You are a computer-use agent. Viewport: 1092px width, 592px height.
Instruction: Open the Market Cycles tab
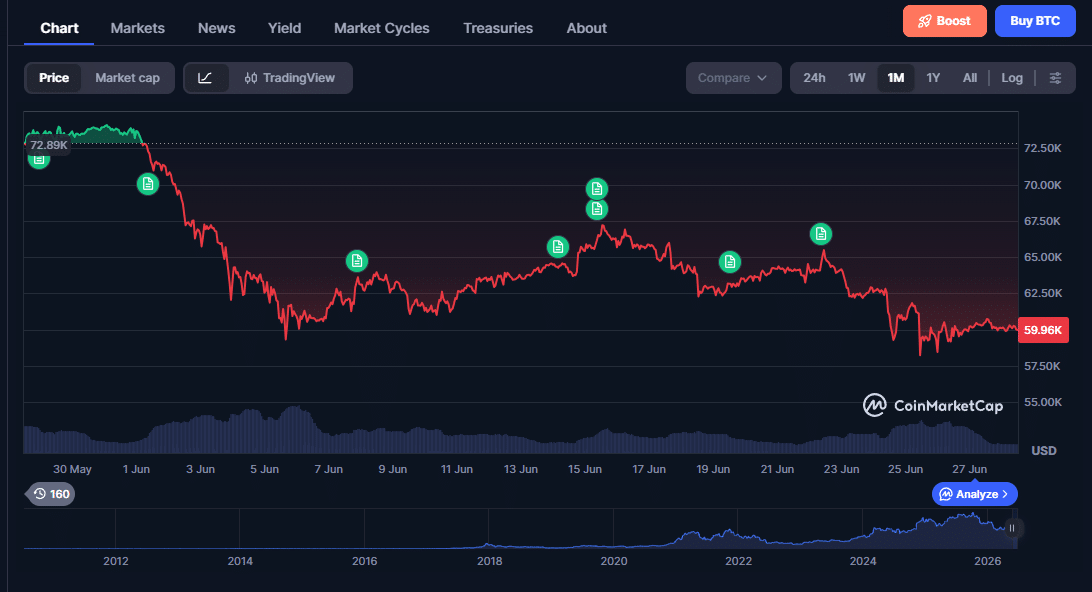pos(382,28)
